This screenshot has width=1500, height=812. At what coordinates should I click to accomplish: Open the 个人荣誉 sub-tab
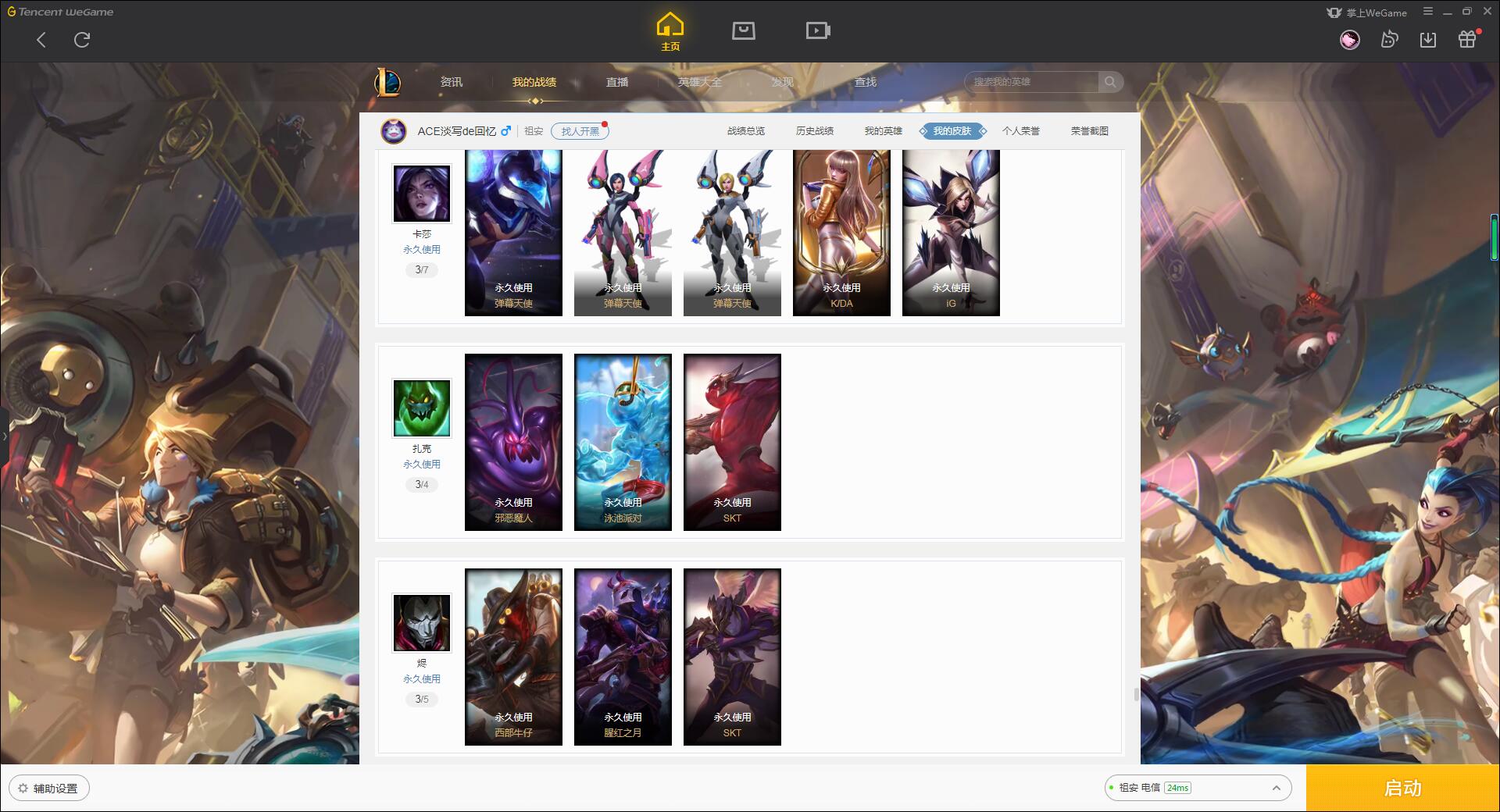coord(1021,131)
